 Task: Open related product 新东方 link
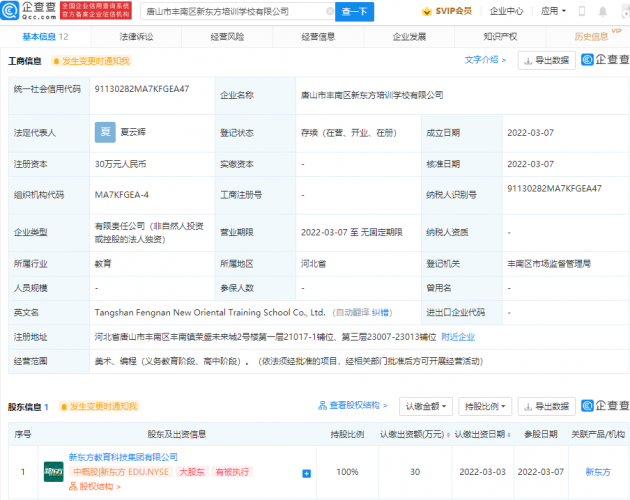point(598,472)
